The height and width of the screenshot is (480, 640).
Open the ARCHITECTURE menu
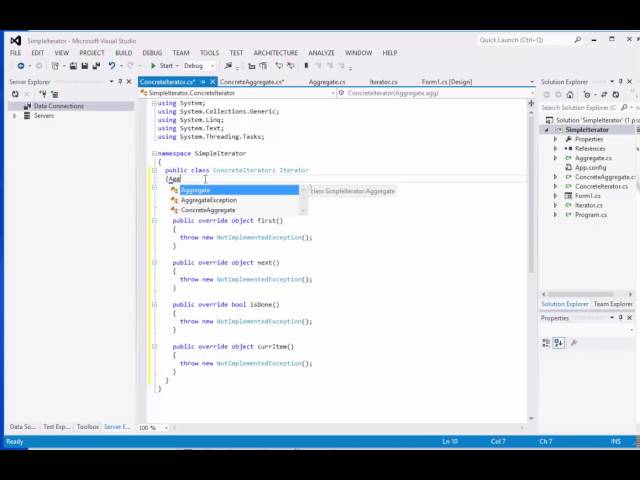(x=276, y=53)
